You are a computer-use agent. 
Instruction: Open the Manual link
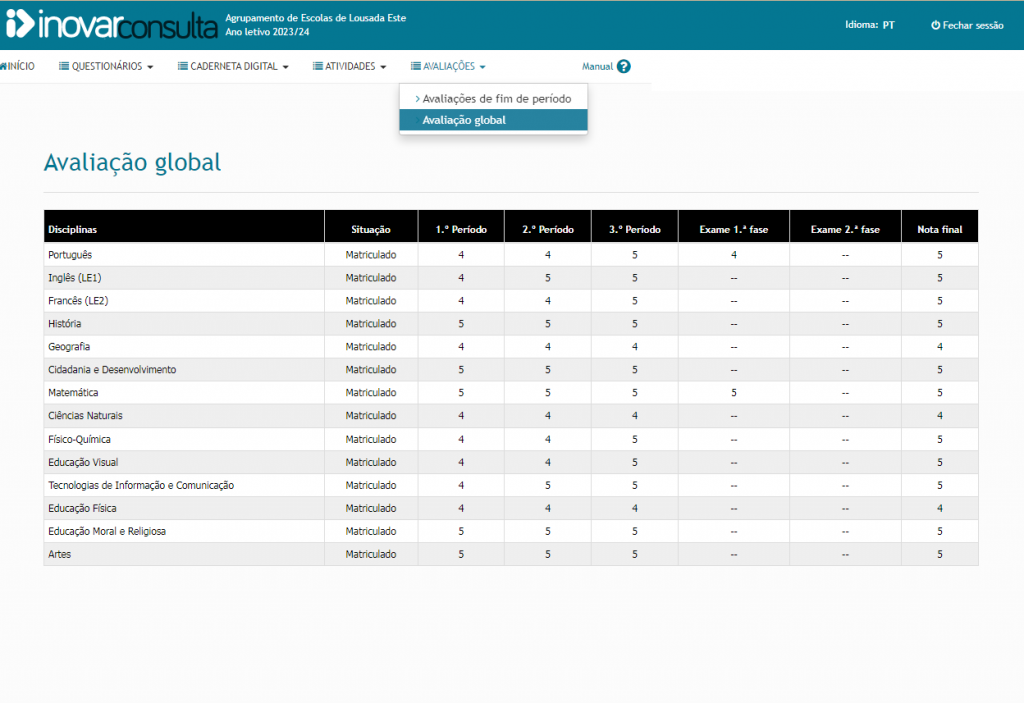[x=598, y=67]
